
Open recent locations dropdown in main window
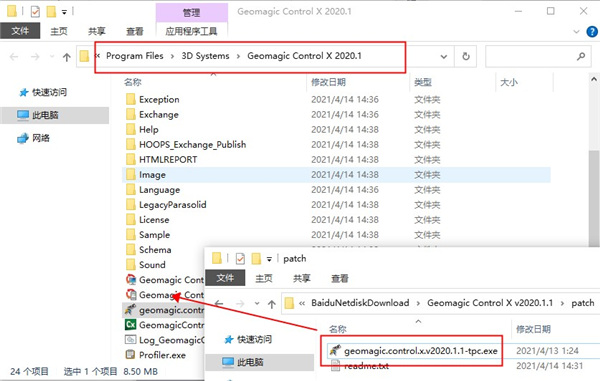click(52, 57)
